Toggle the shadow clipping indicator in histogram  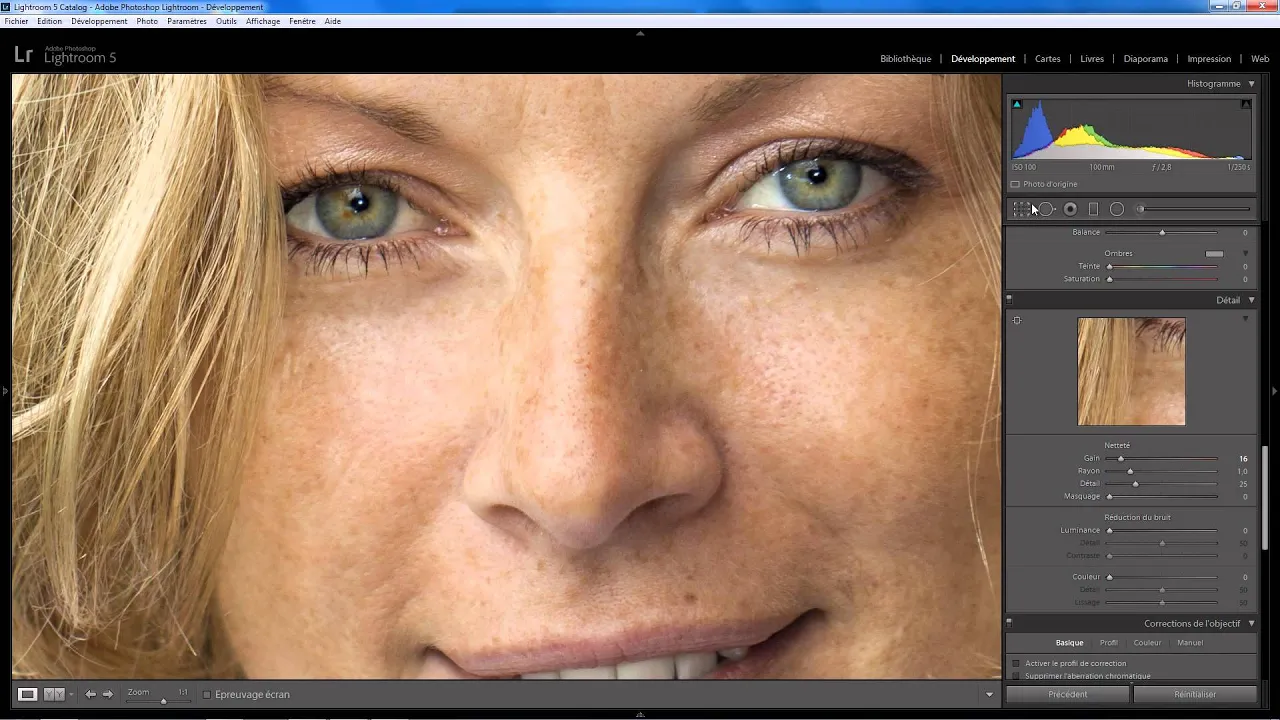[1017, 104]
